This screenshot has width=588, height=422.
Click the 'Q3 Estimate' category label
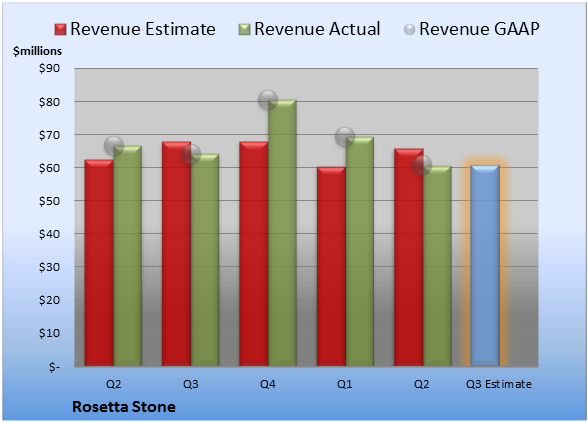(499, 384)
